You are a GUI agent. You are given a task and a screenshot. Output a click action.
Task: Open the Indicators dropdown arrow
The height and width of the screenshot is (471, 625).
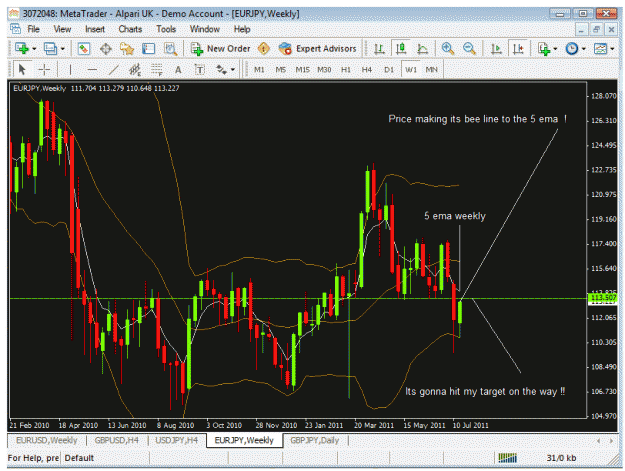click(555, 49)
